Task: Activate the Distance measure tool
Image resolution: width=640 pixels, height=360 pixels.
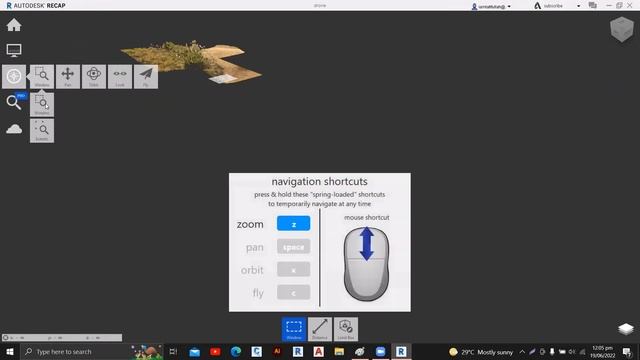Action: pyautogui.click(x=320, y=329)
